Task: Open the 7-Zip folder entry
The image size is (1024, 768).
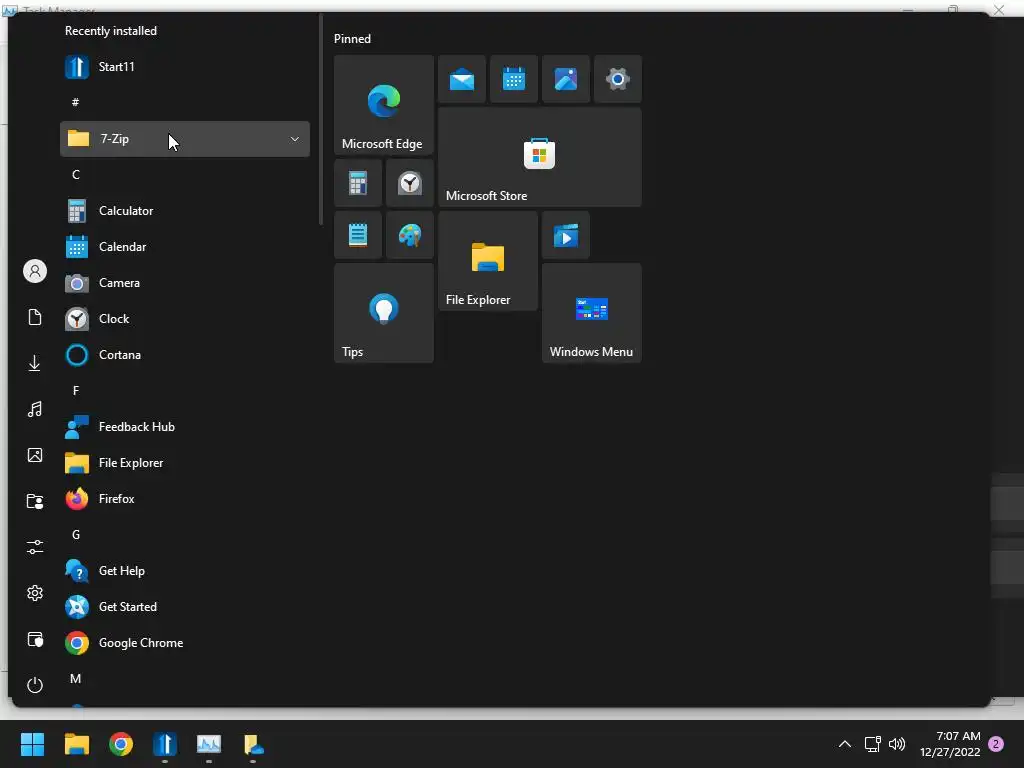Action: point(185,138)
